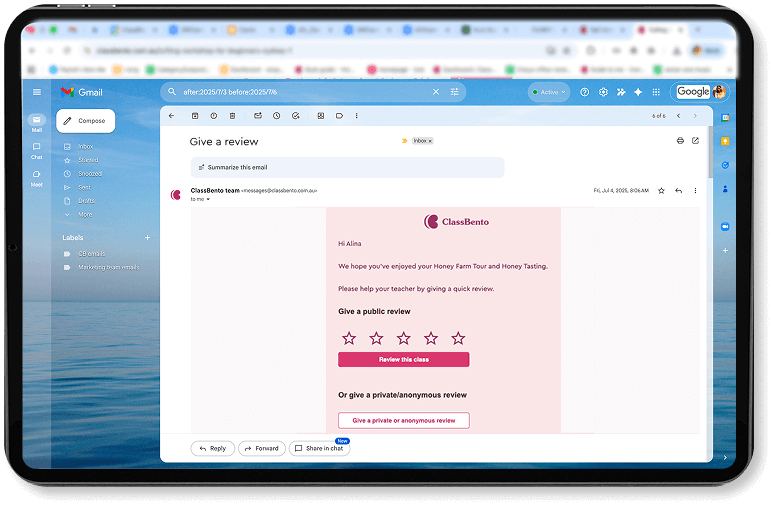Image resolution: width=774 pixels, height=506 pixels.
Task: Print this email
Action: [x=680, y=141]
